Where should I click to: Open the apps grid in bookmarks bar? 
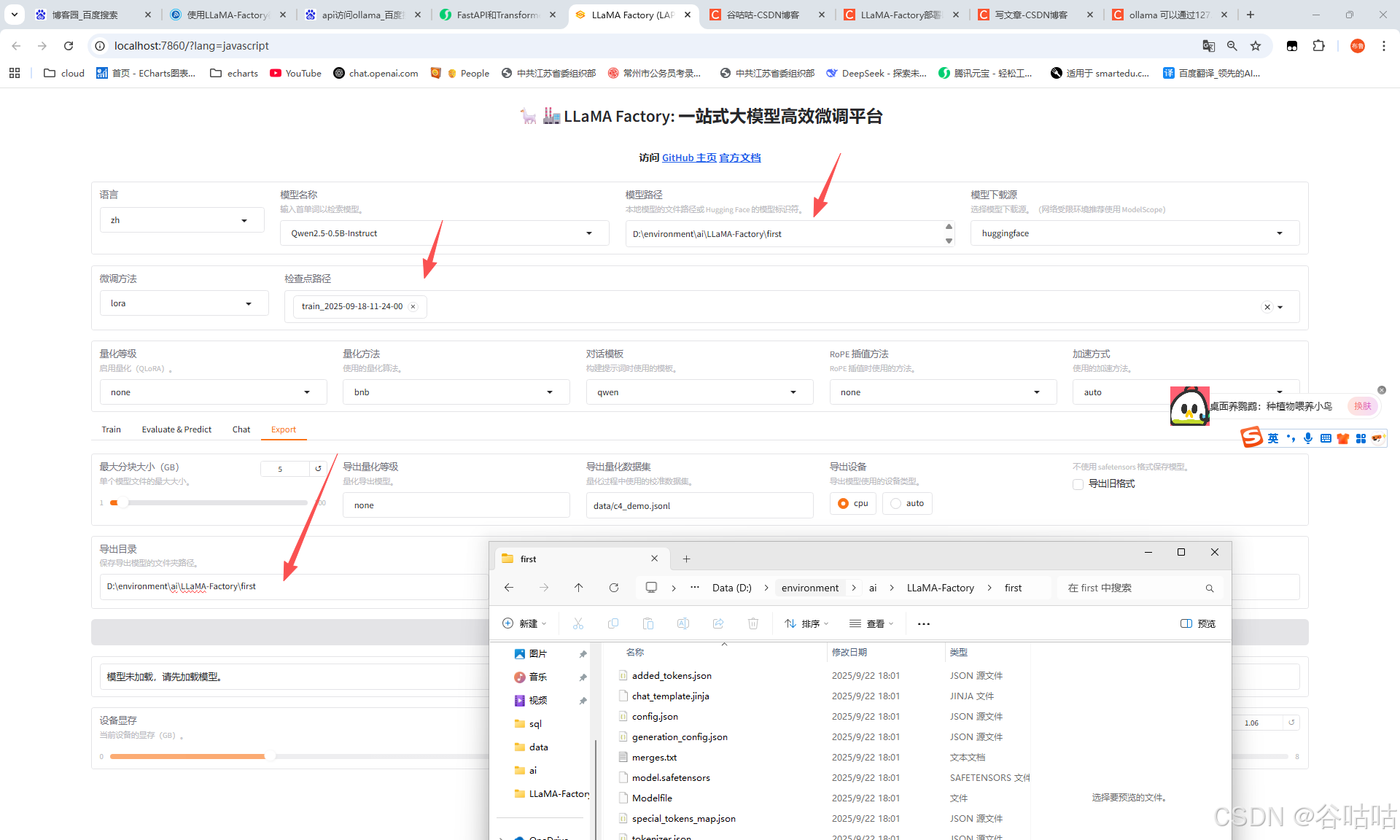point(15,73)
